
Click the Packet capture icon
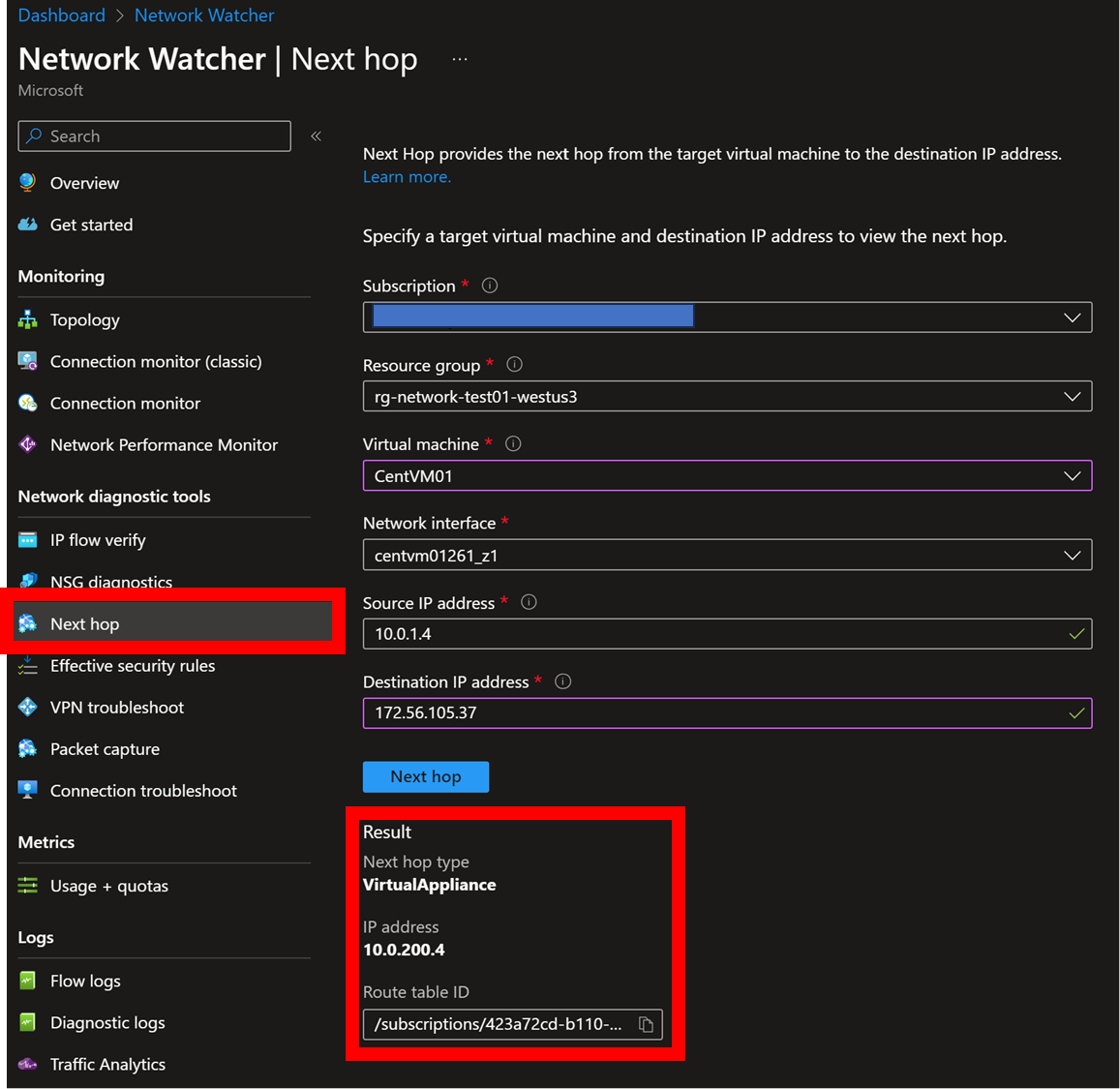click(x=27, y=749)
